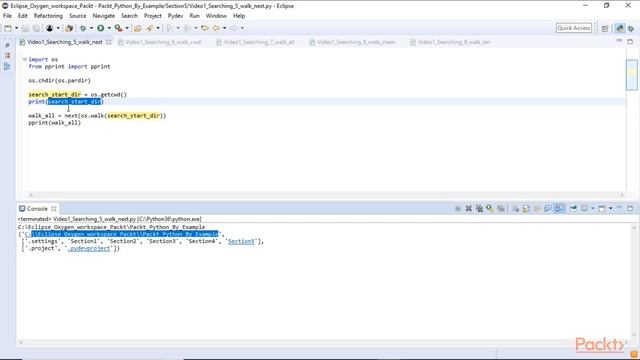This screenshot has width=640, height=360.
Task: Click the Back navigation arrow icon
Action: click(x=216, y=28)
